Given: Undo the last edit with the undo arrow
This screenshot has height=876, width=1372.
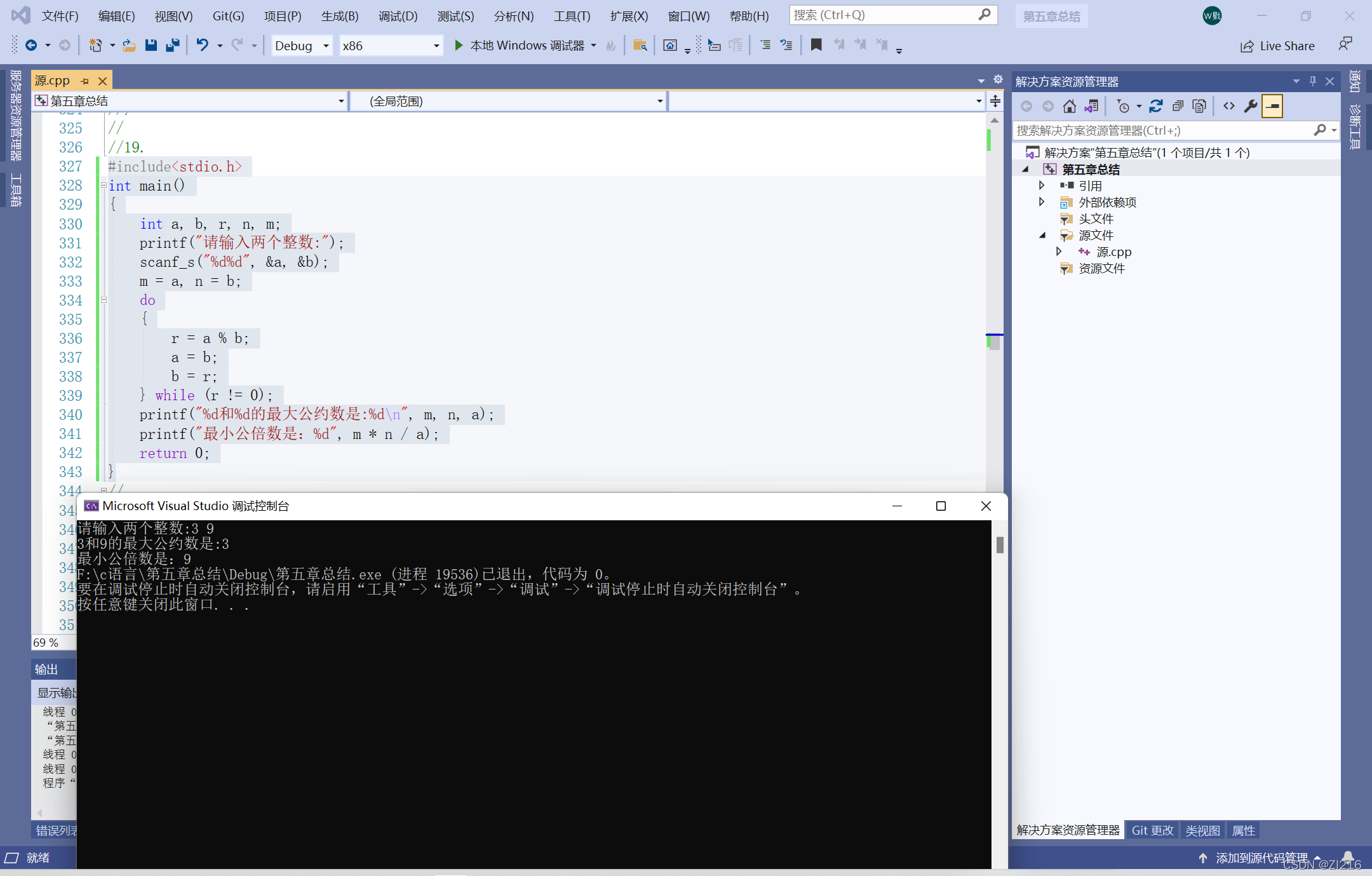Looking at the screenshot, I should [202, 45].
